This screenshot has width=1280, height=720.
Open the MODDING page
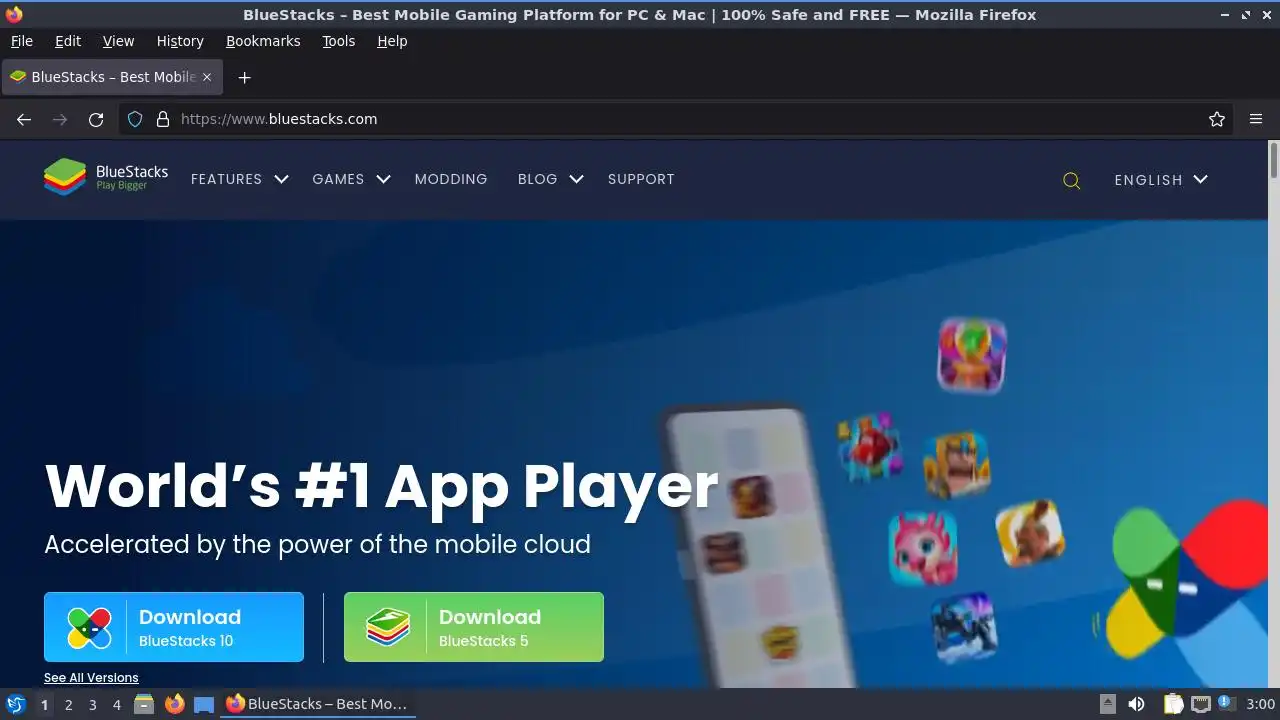451,179
